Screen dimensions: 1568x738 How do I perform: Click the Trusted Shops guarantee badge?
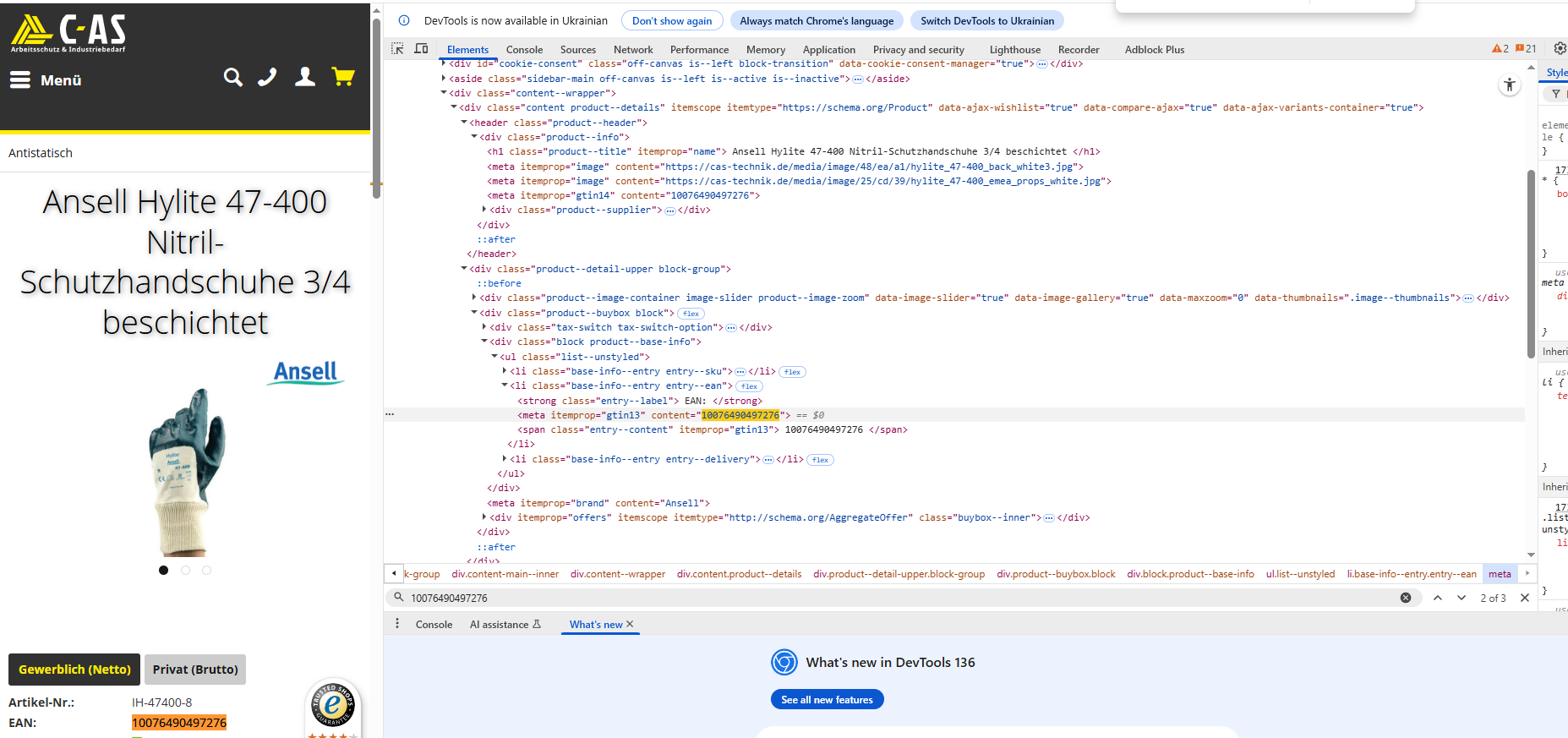(334, 705)
